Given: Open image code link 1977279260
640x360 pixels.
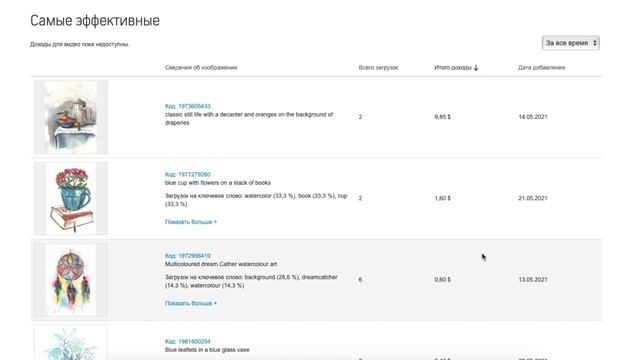Looking at the screenshot, I should [x=188, y=174].
